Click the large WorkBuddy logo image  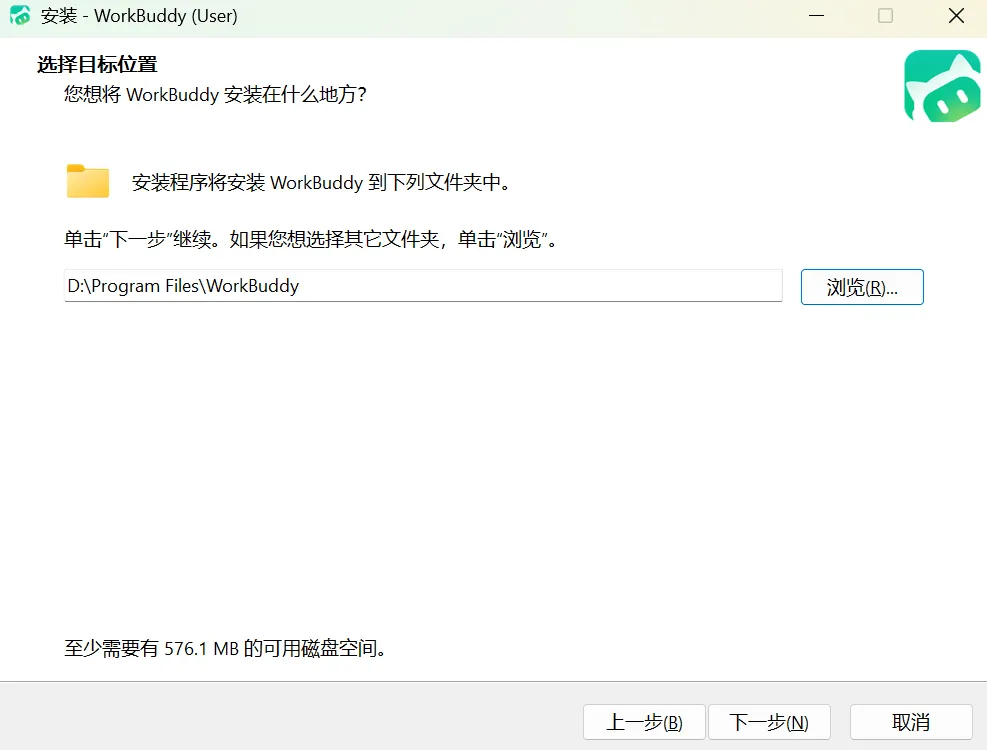pos(942,86)
